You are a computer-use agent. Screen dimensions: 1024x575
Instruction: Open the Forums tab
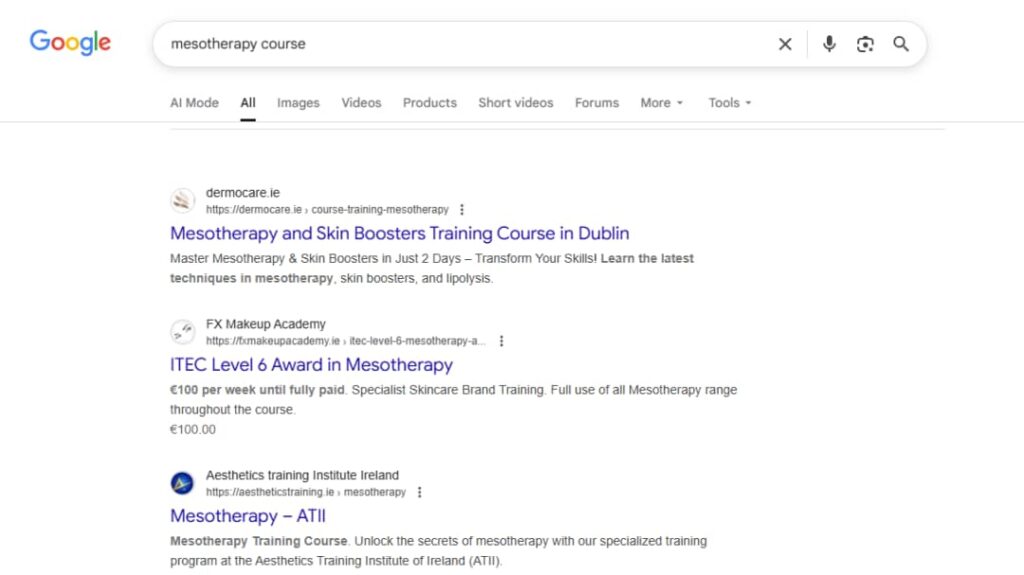click(x=596, y=103)
